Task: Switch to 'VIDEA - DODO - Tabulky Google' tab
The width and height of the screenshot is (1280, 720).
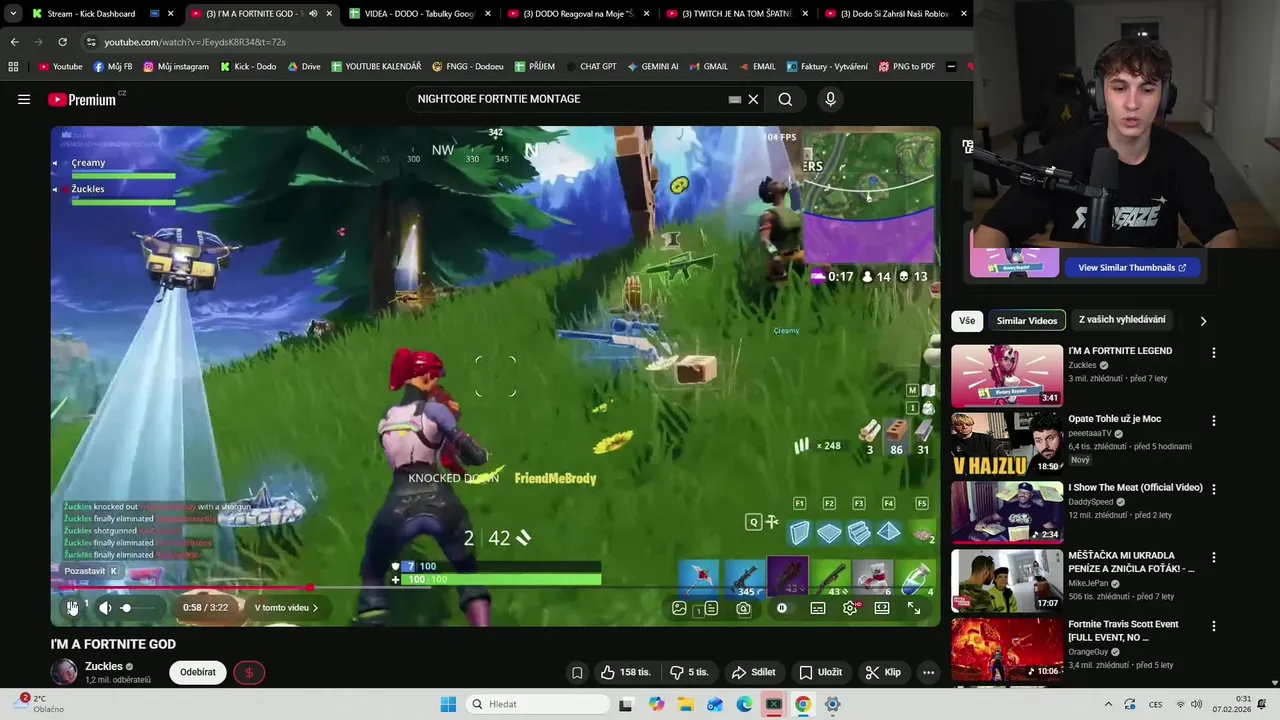Action: tap(418, 14)
